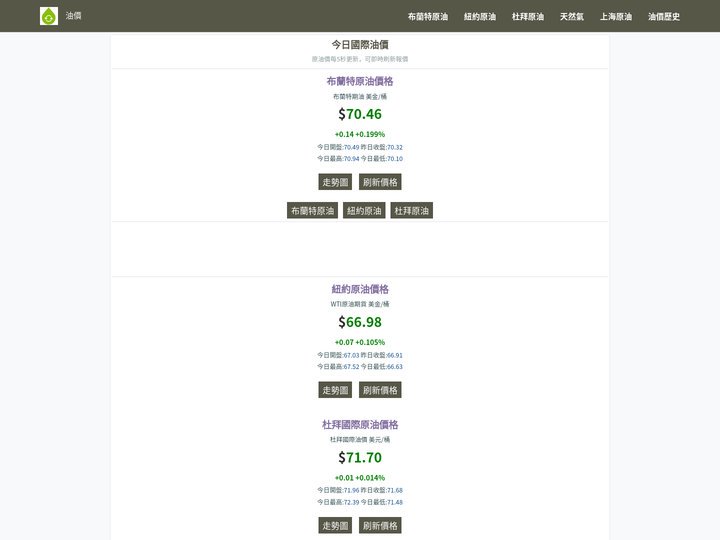720x540 pixels.
Task: Select 紐約原油 button below Brent section
Action: pos(364,211)
